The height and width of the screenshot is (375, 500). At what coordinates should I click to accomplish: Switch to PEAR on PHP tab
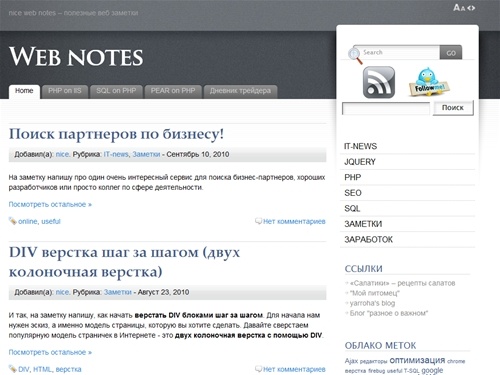coord(173,91)
